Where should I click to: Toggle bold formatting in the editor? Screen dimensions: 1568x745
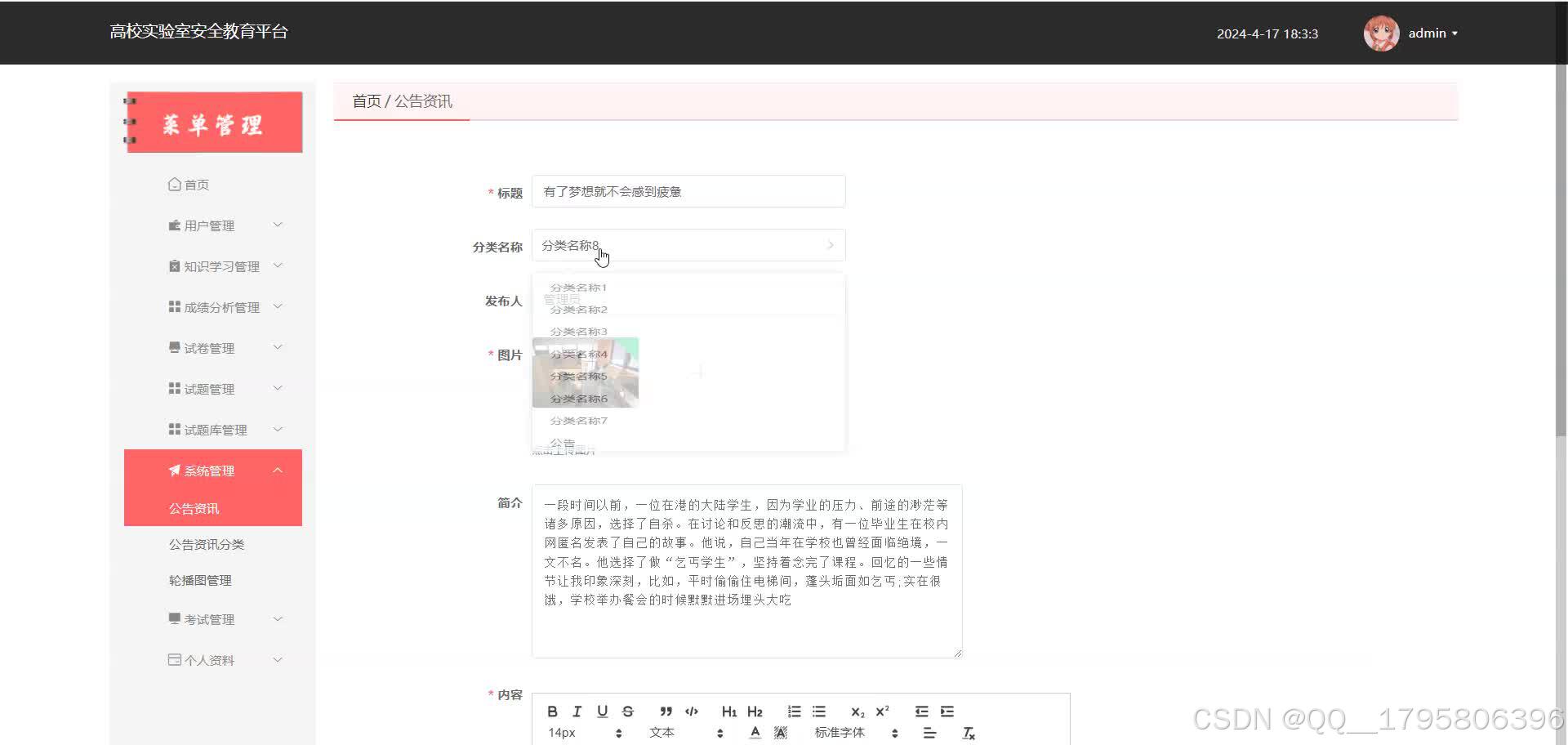pyautogui.click(x=552, y=712)
